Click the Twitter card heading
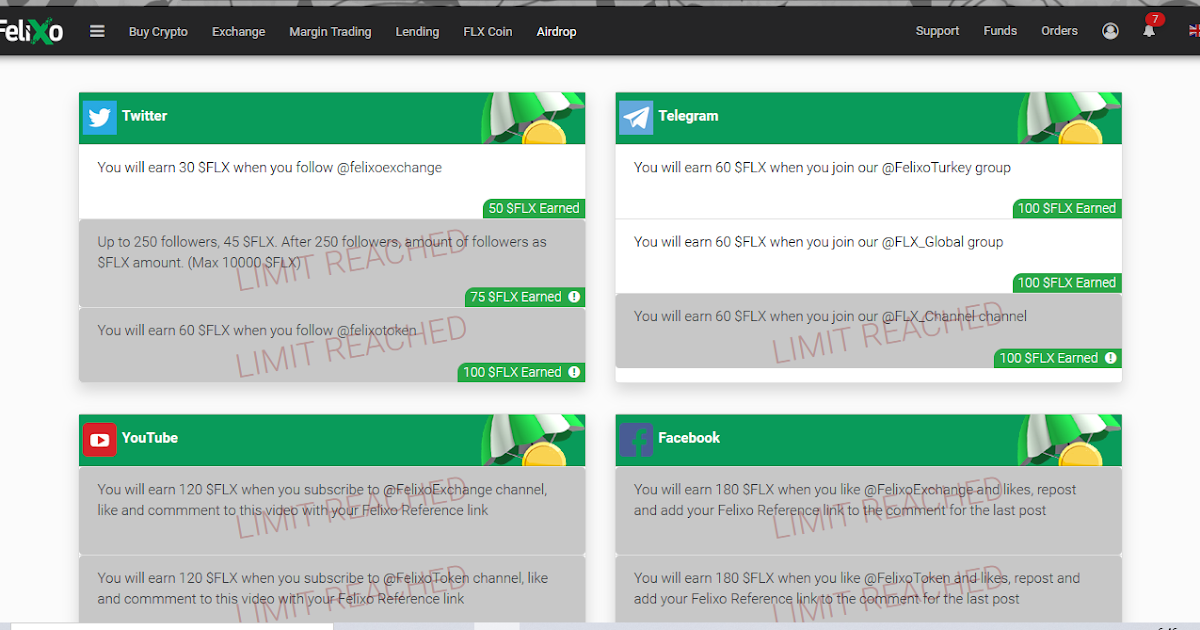 tap(145, 116)
